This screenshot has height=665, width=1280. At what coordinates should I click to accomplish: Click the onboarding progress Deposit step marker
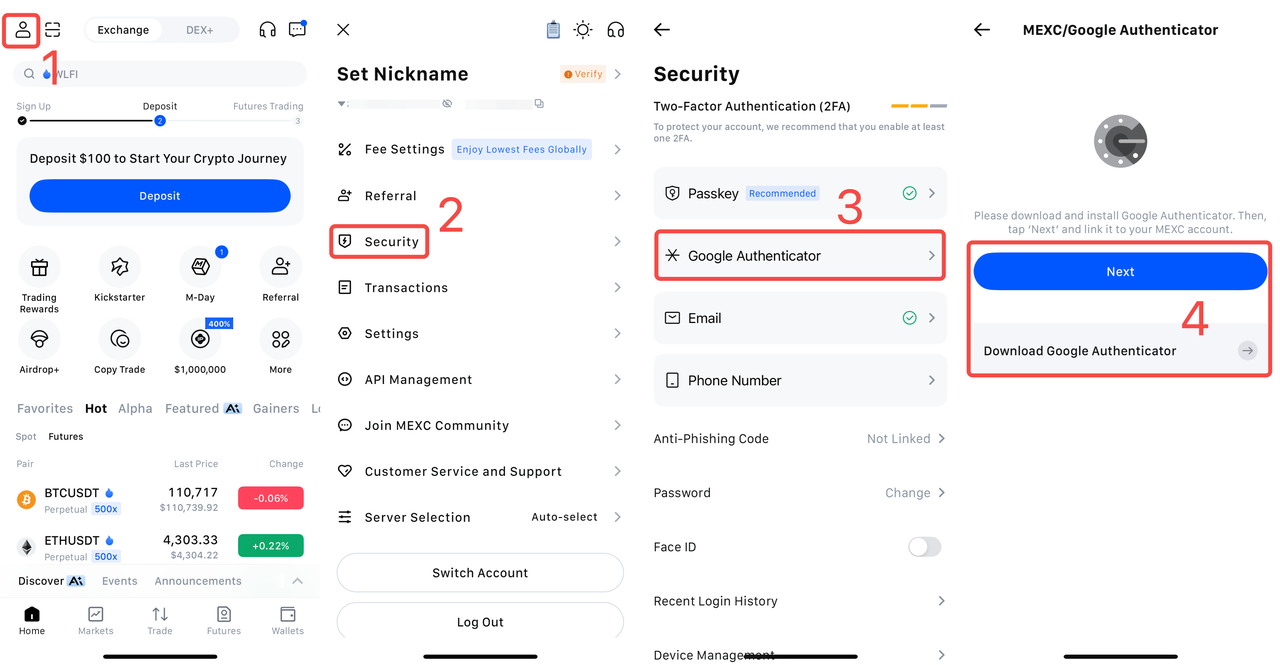pos(159,121)
